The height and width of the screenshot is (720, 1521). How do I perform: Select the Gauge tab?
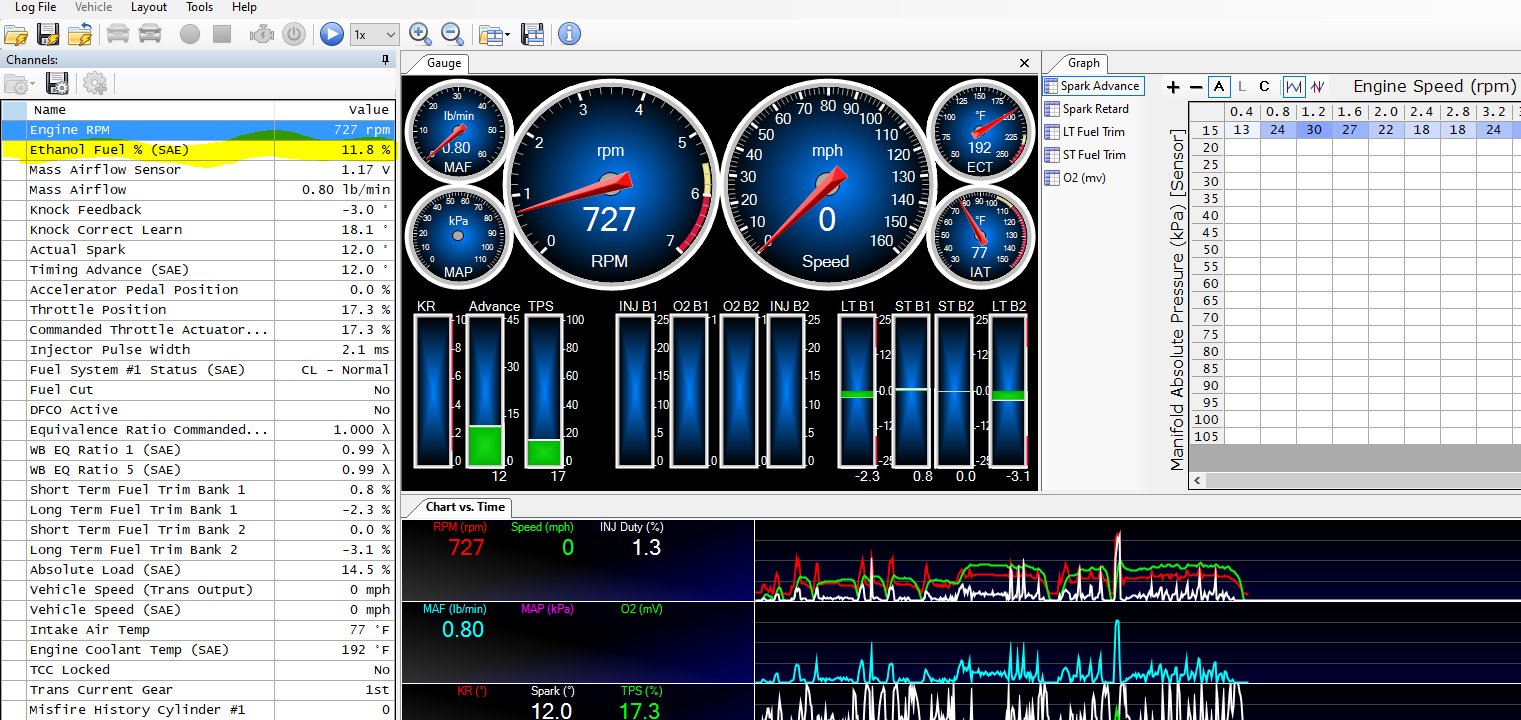click(x=443, y=62)
